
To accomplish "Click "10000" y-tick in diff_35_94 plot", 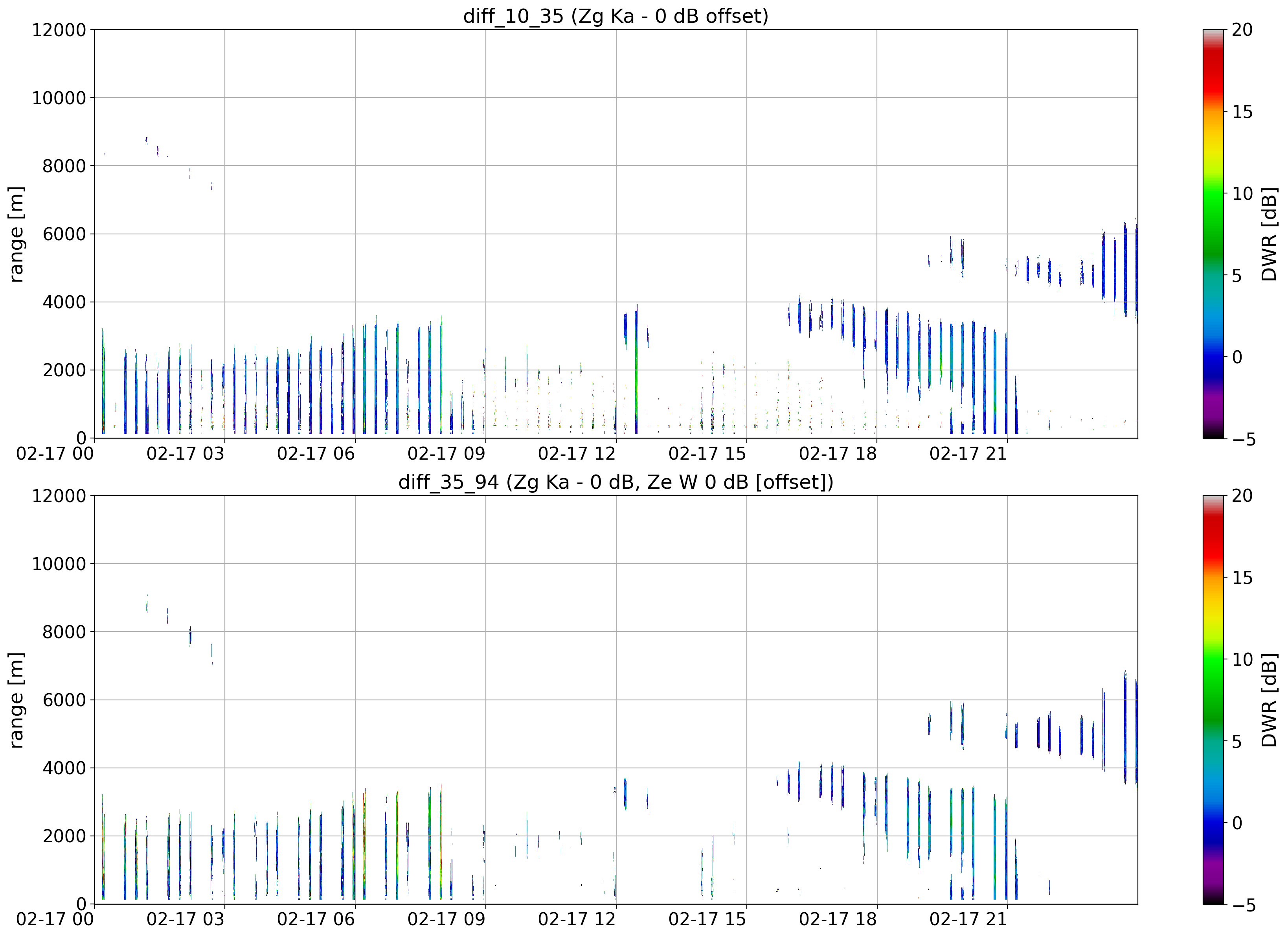I will (59, 564).
